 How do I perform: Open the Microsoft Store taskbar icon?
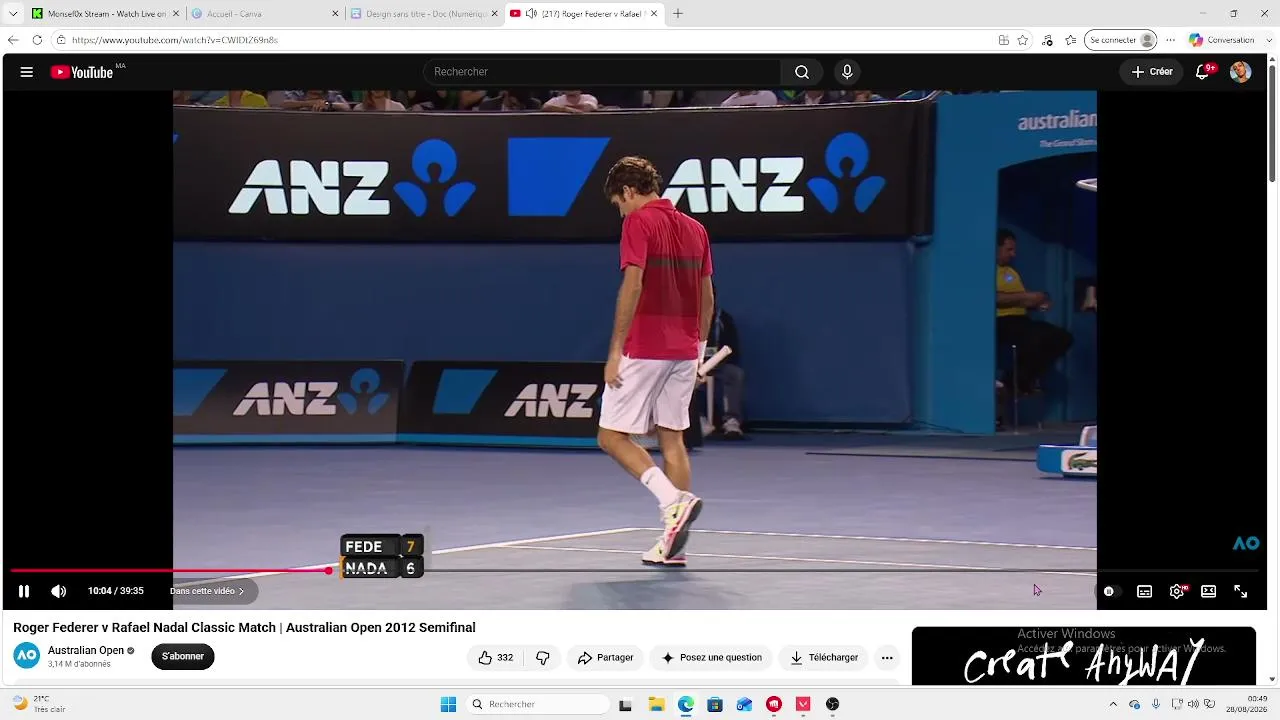click(x=715, y=704)
